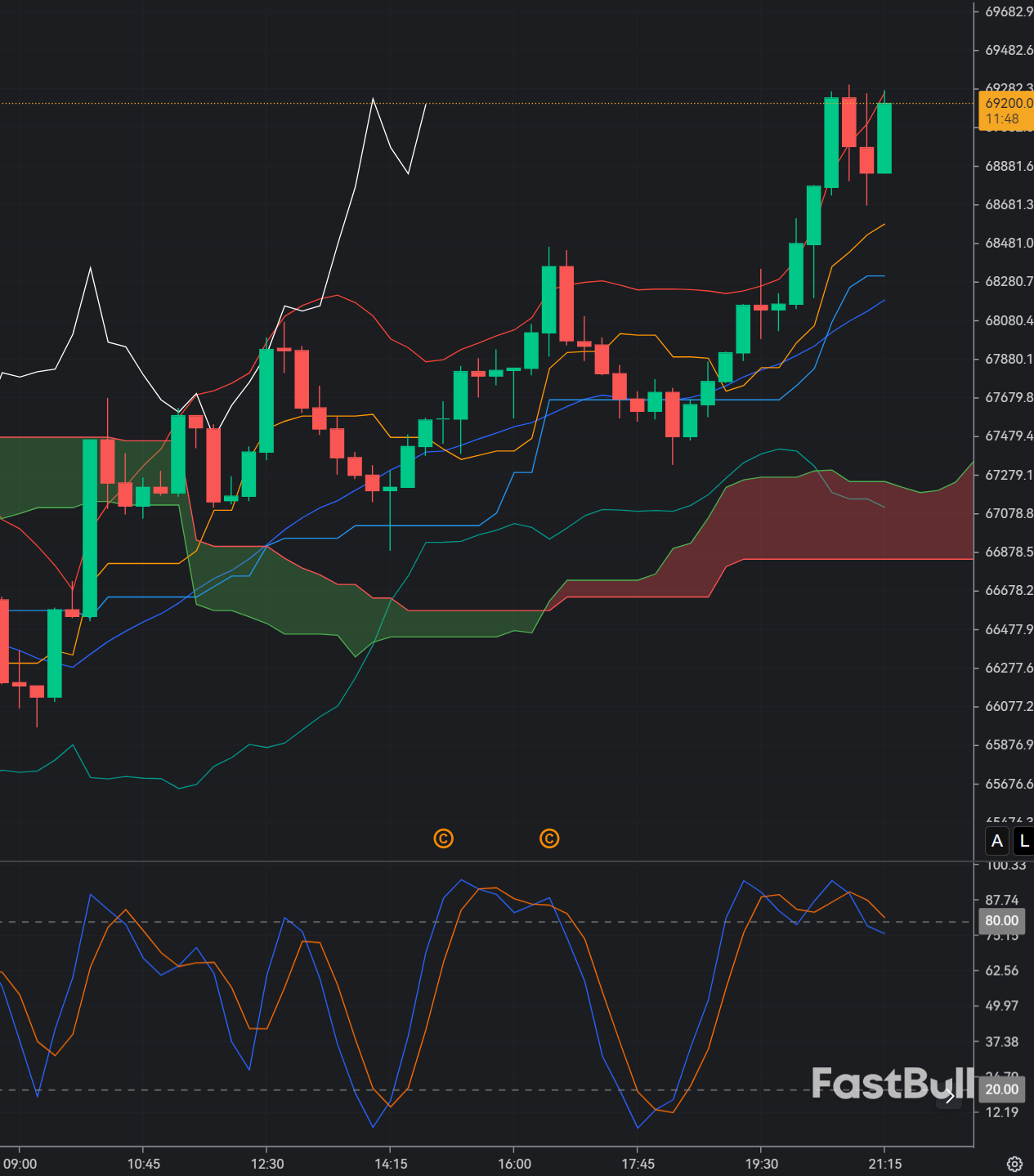Click the right © attribution icon below the chart
This screenshot has width=1034, height=1176.
tap(548, 838)
